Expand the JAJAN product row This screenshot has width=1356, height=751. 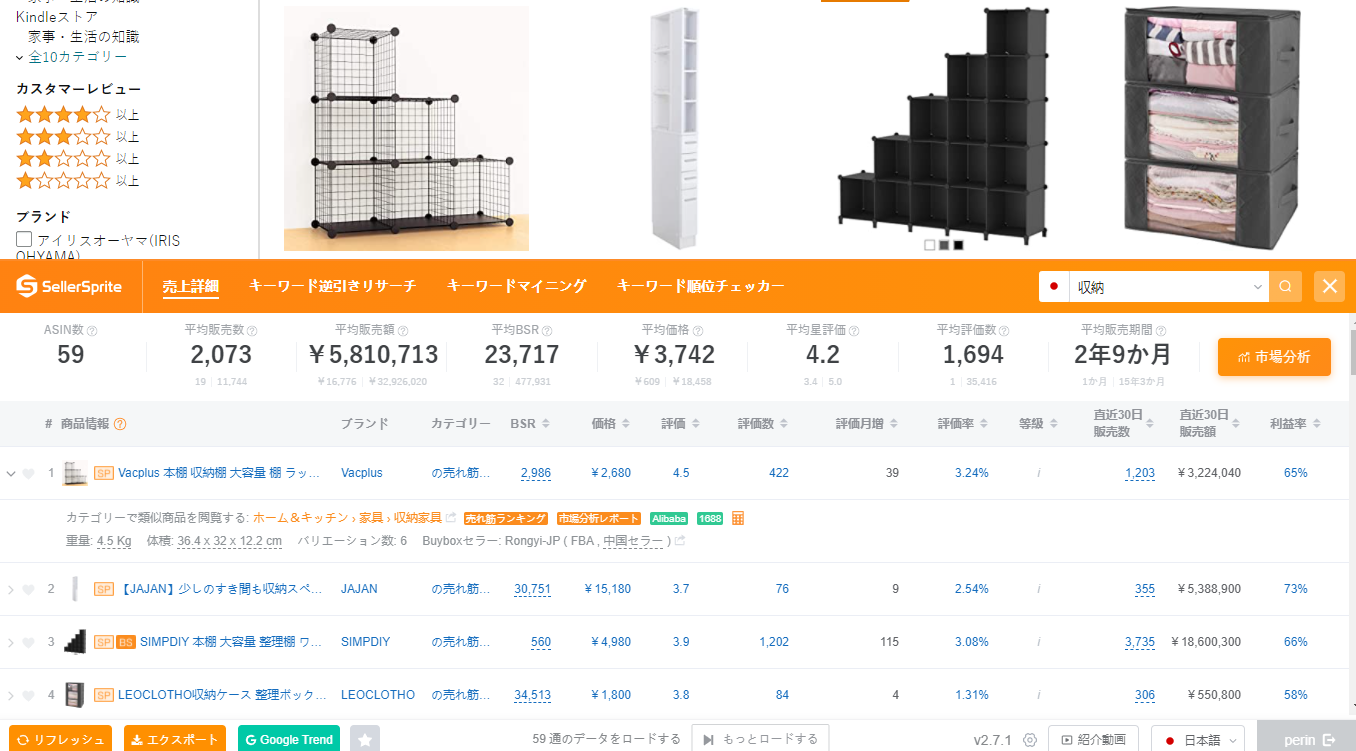[11, 590]
